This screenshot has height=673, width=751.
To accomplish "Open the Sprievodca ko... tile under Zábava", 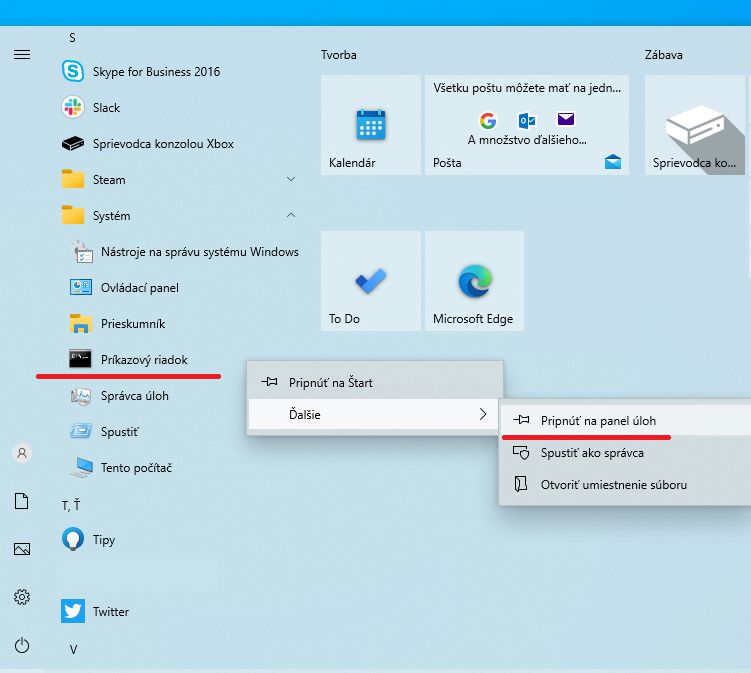I will point(694,125).
